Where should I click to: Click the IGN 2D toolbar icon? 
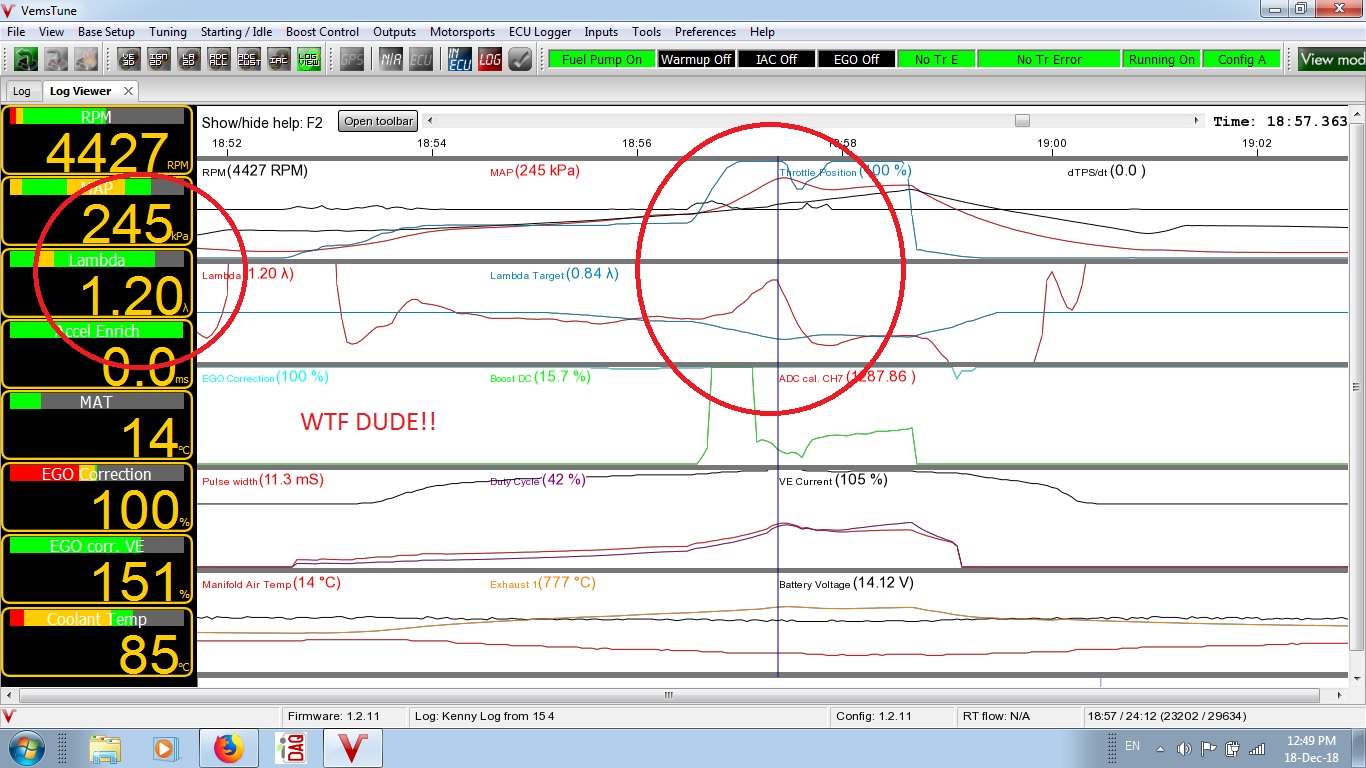[x=158, y=59]
